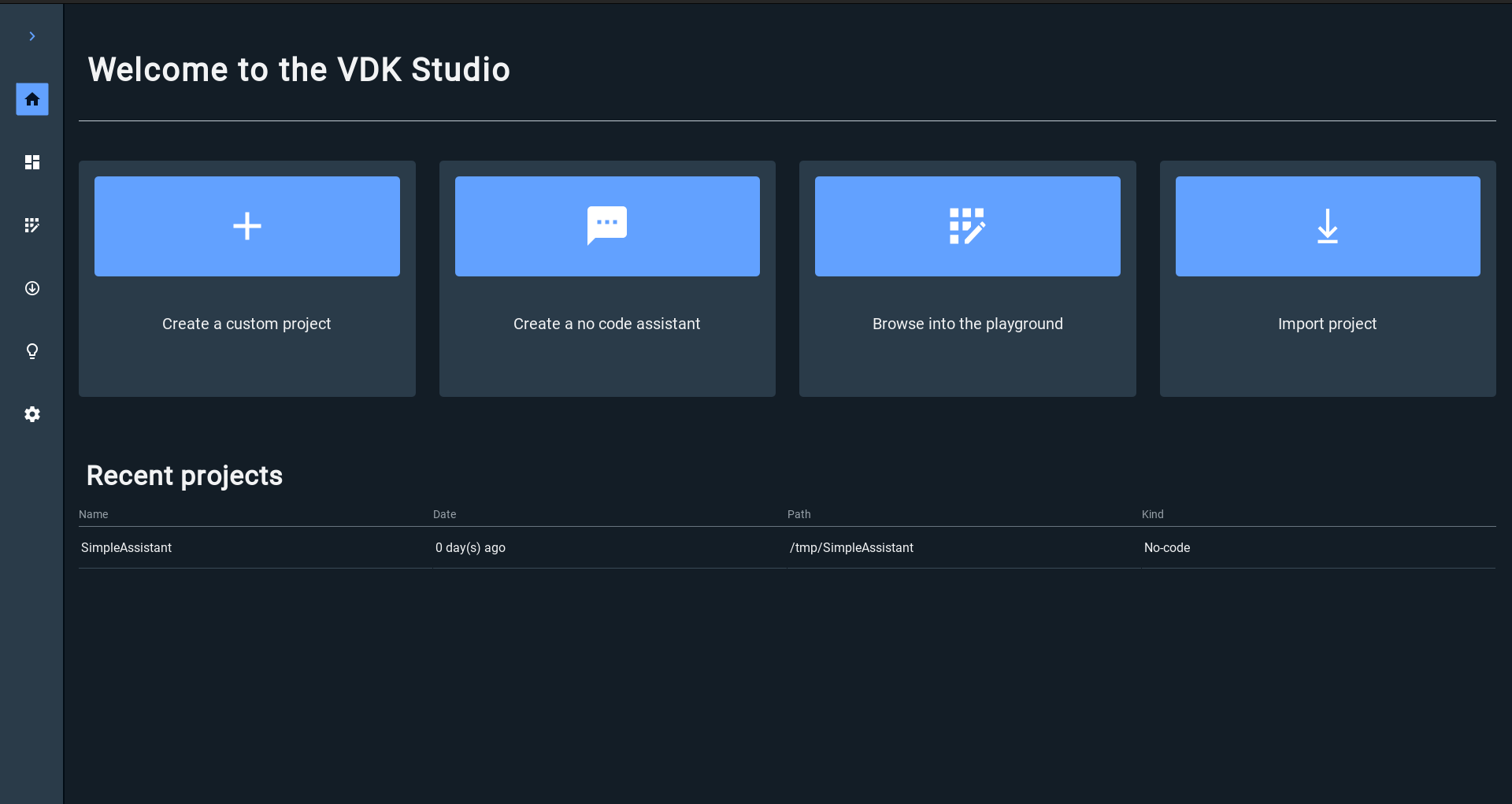Click the Kind column header
1512x804 pixels.
point(1153,514)
